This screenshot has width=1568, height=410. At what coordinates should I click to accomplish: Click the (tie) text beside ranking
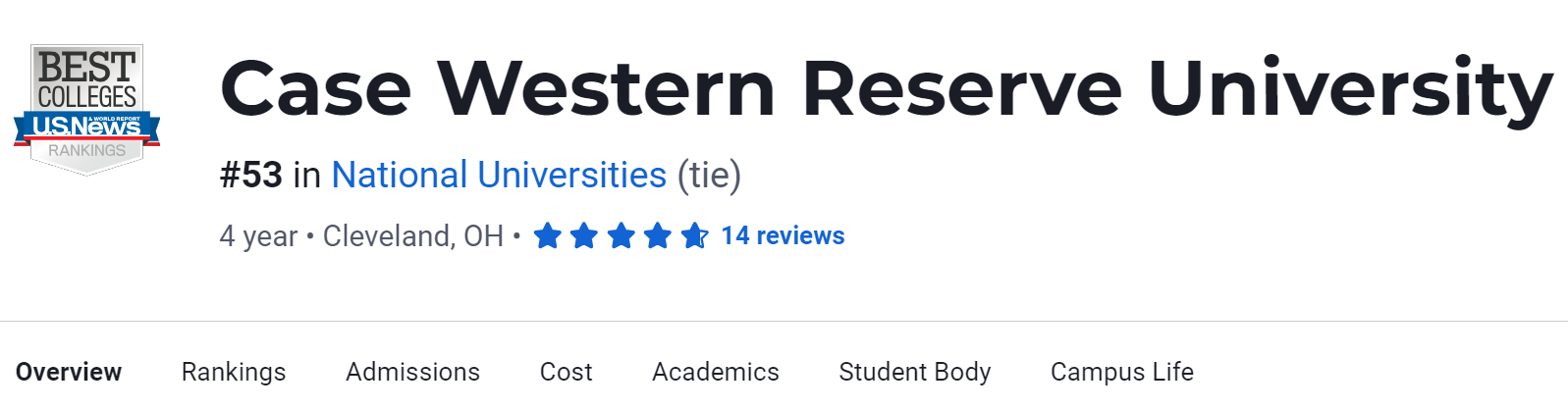709,176
